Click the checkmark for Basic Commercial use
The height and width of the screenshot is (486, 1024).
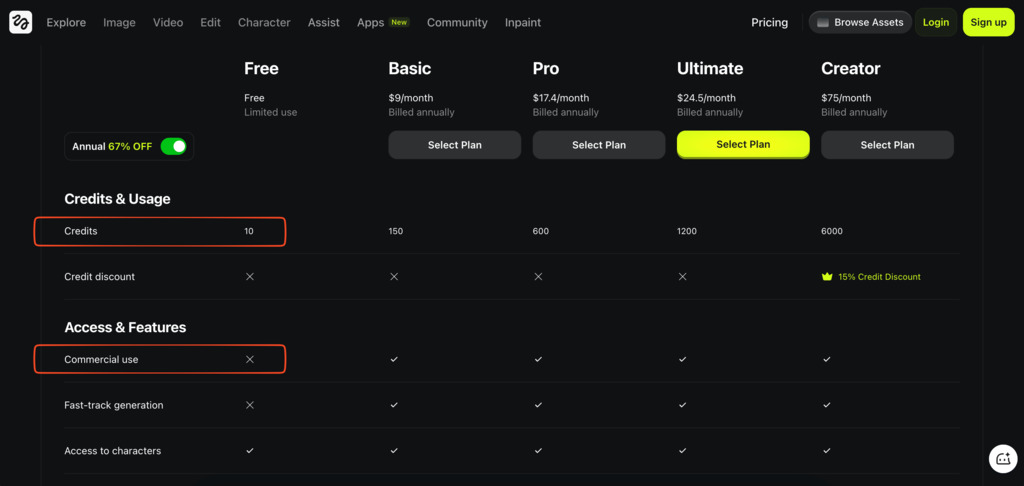click(x=394, y=359)
